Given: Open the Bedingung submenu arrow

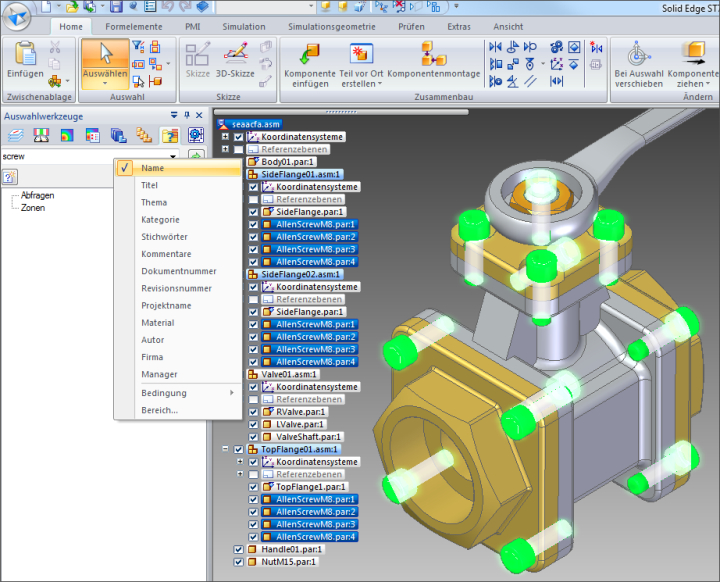Looking at the screenshot, I should tap(232, 393).
